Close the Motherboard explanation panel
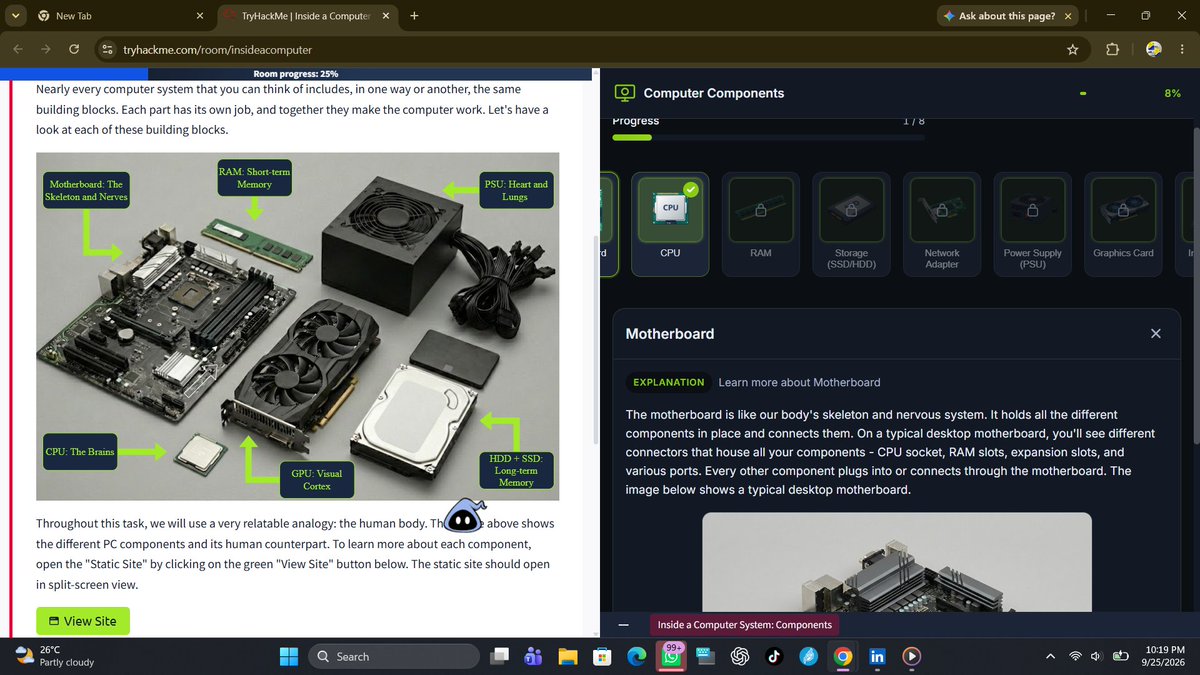Image resolution: width=1200 pixels, height=675 pixels. [1155, 334]
